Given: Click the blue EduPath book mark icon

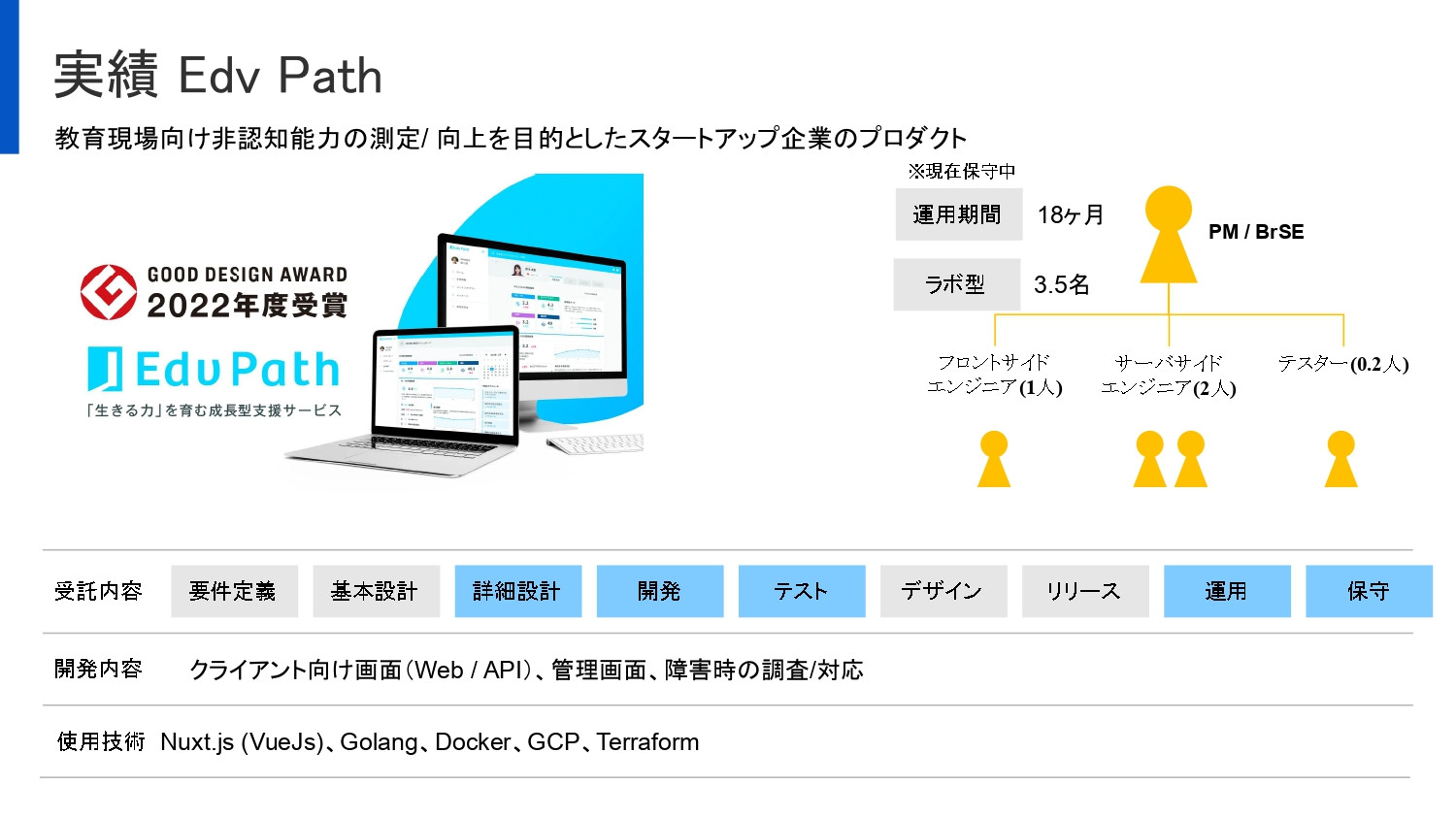Looking at the screenshot, I should (x=104, y=369).
